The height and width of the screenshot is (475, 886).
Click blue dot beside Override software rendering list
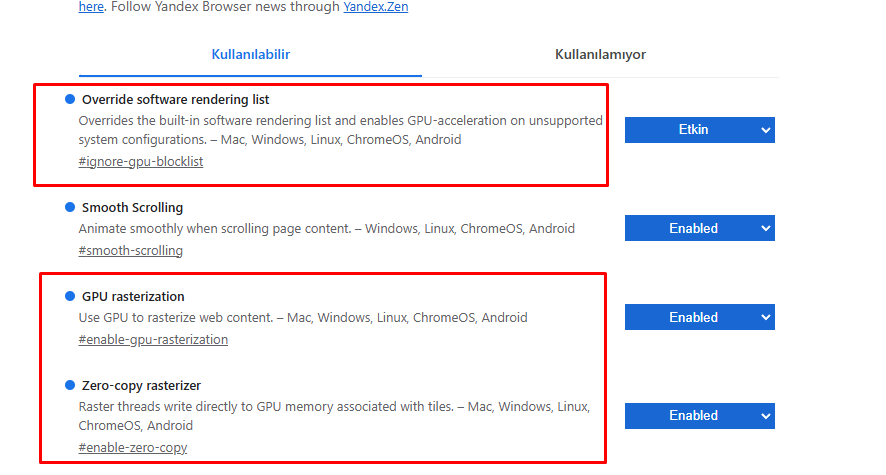click(x=70, y=99)
